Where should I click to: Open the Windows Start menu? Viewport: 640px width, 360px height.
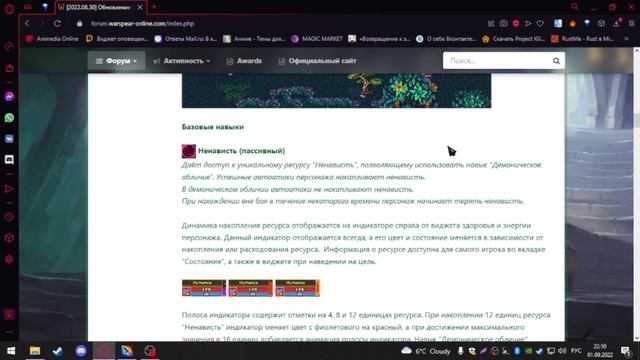click(x=11, y=351)
